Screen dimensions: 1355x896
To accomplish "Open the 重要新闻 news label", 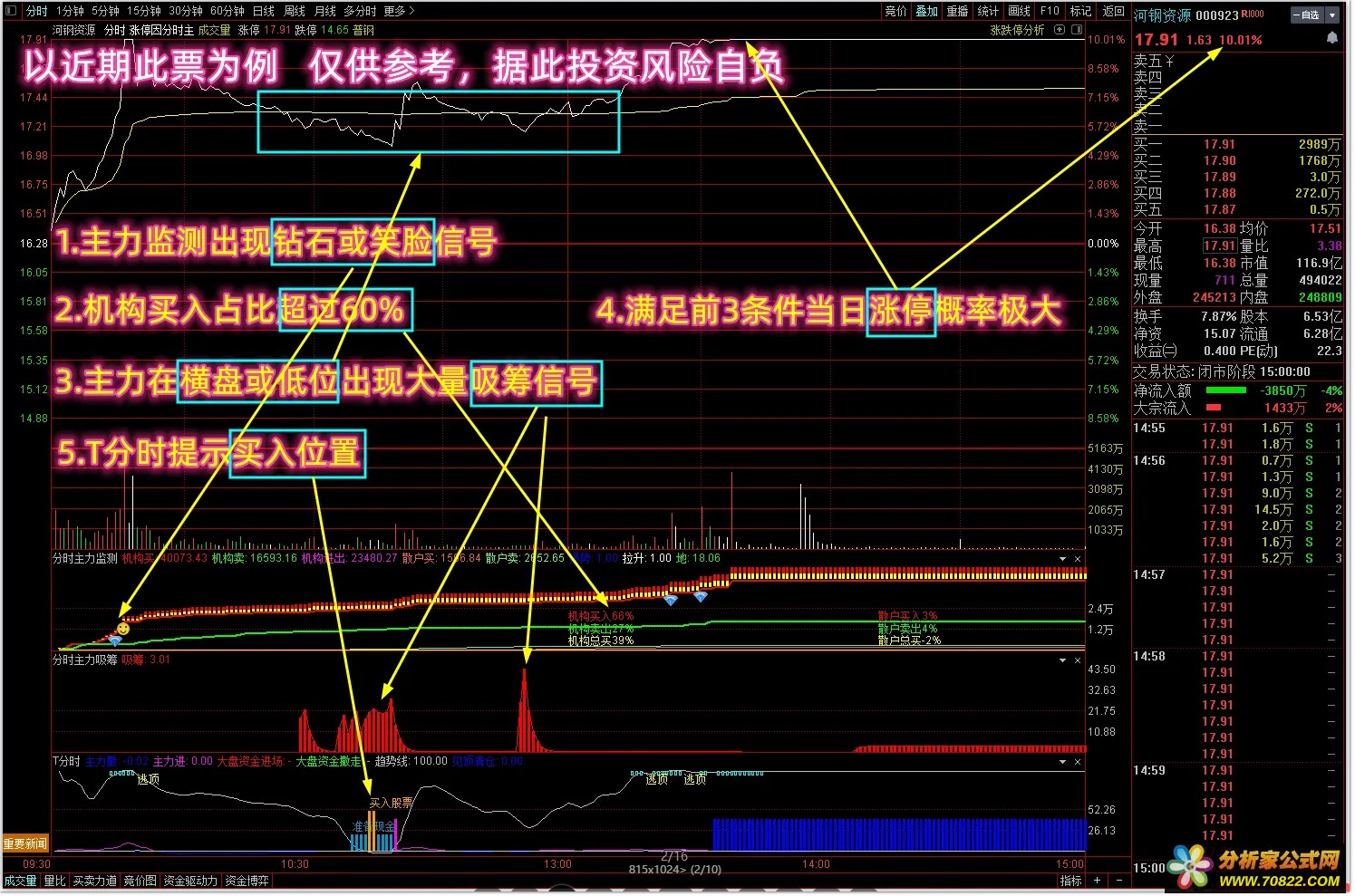I will tap(24, 844).
